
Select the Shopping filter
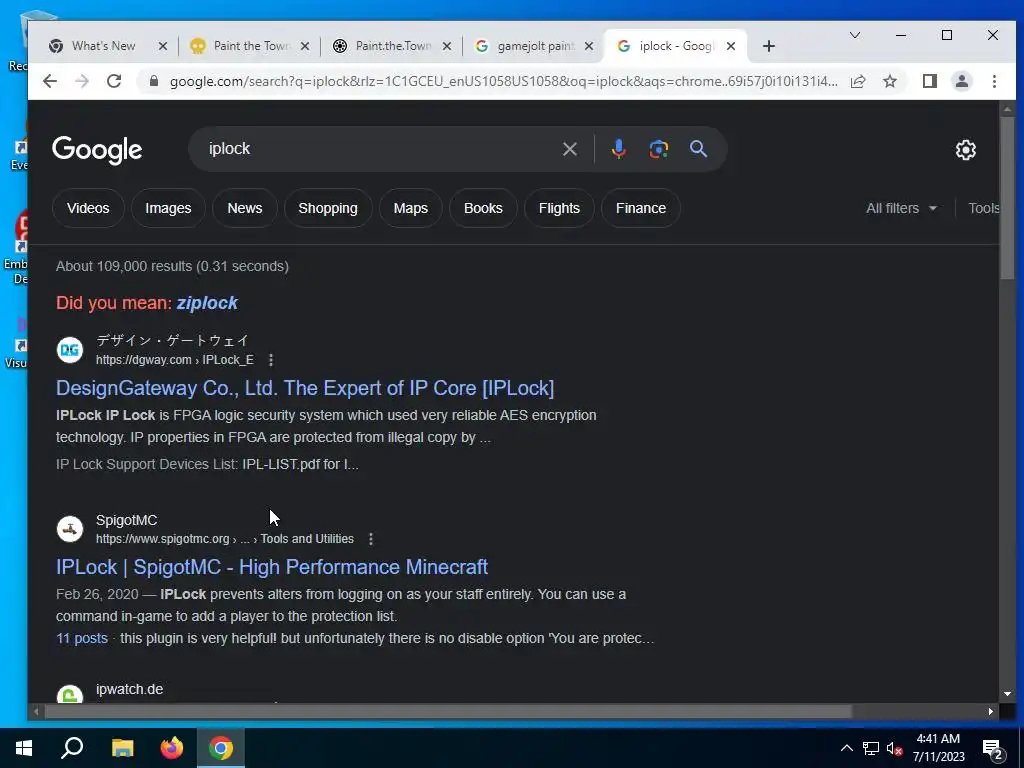point(328,208)
